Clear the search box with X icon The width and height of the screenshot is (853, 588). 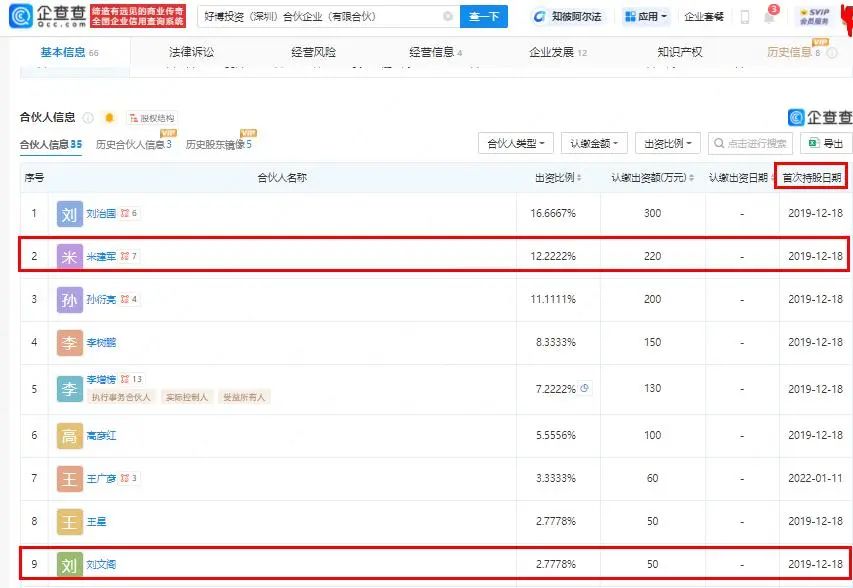(x=448, y=16)
